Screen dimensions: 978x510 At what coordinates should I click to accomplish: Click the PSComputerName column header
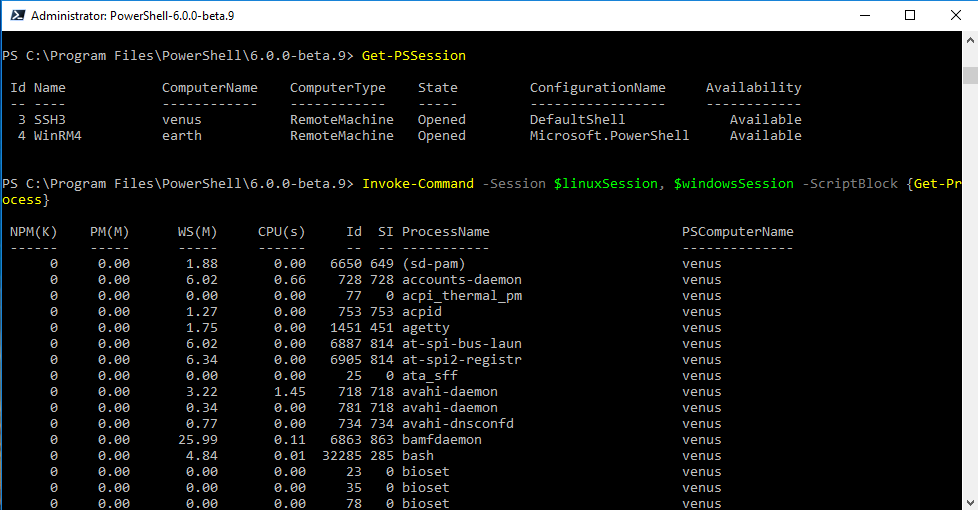click(x=737, y=232)
